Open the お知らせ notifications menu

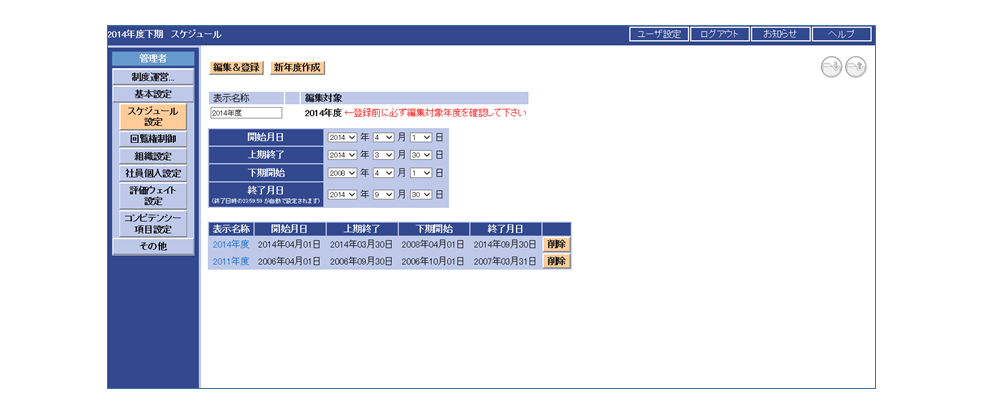[x=780, y=34]
